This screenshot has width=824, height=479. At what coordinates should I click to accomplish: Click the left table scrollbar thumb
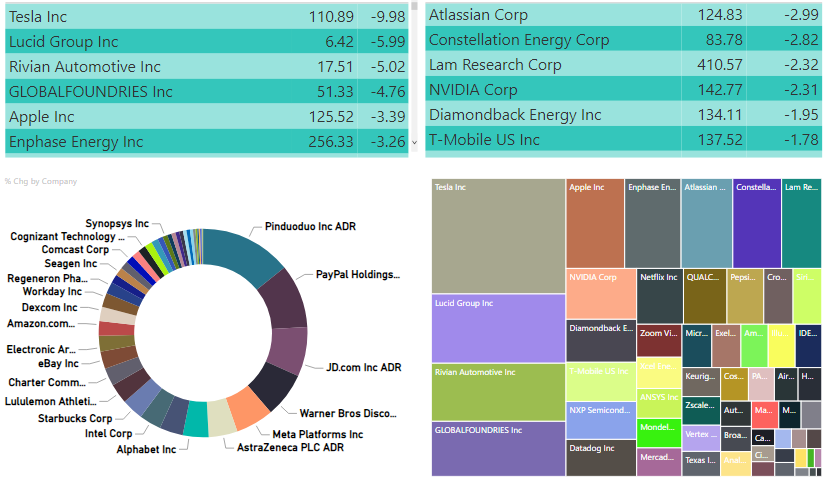(414, 6)
